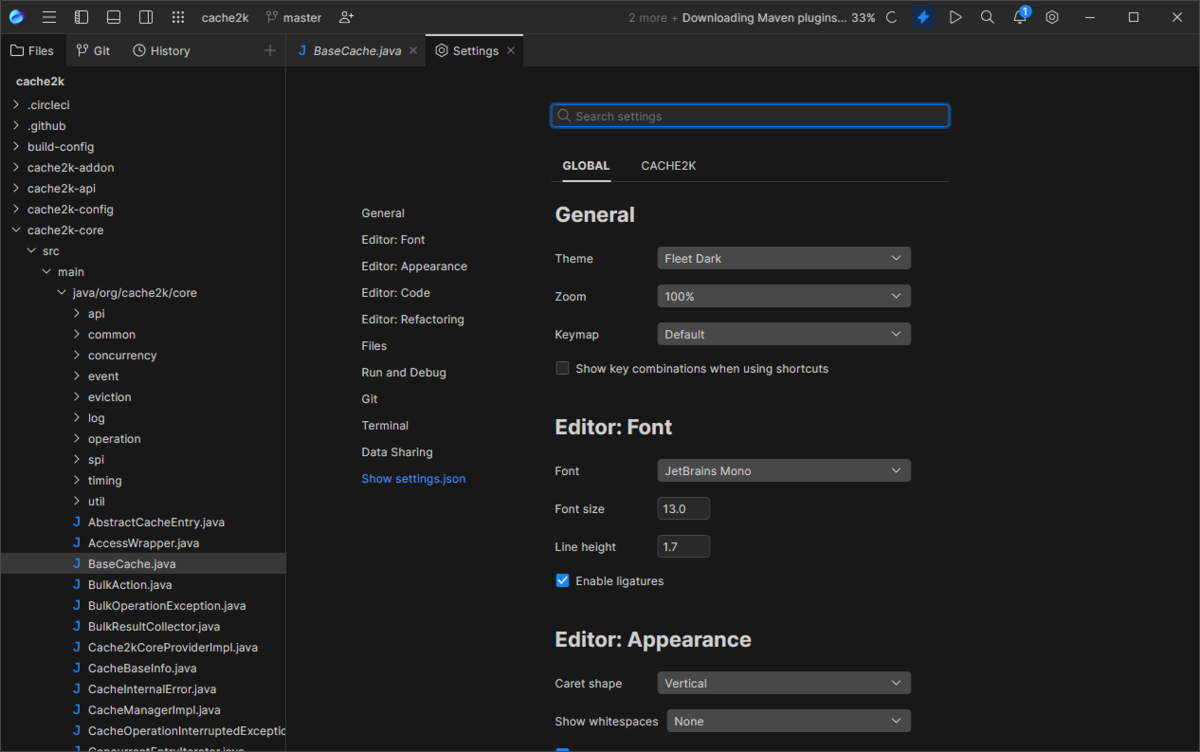Screen dimensions: 1200x752
Task: Select the GLOBAL settings tab
Action: [586, 166]
